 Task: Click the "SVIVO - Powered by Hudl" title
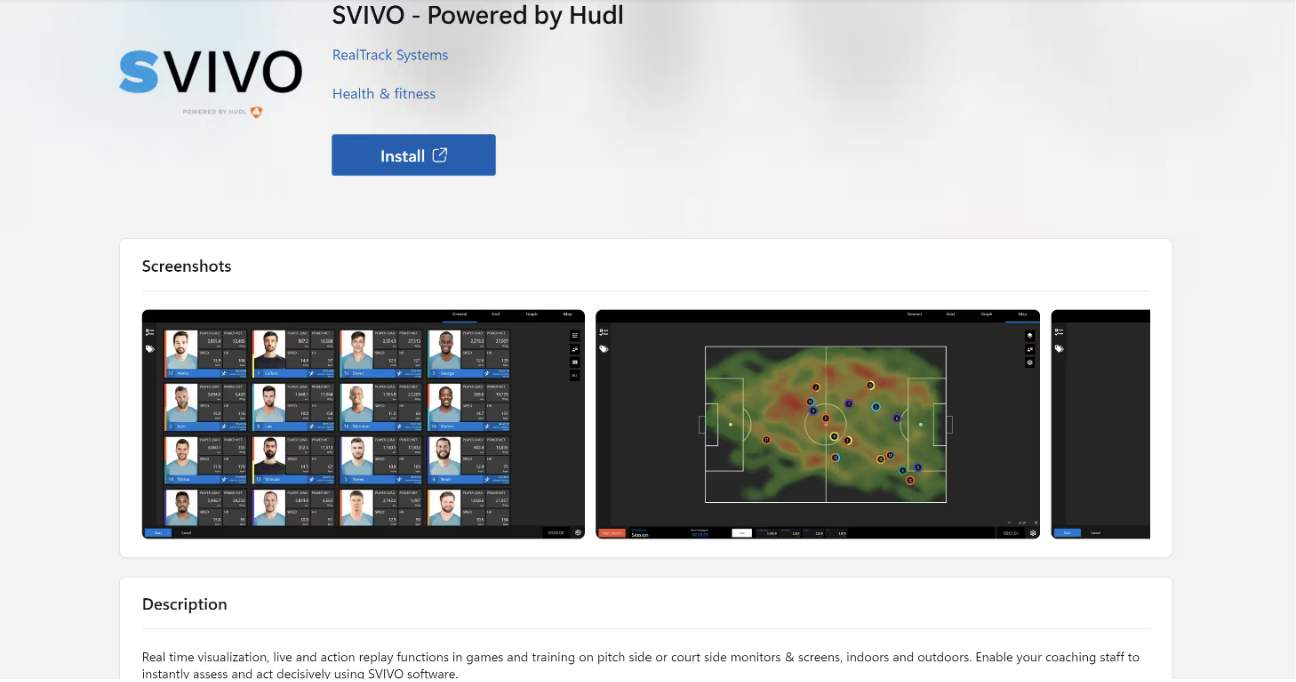tap(478, 15)
